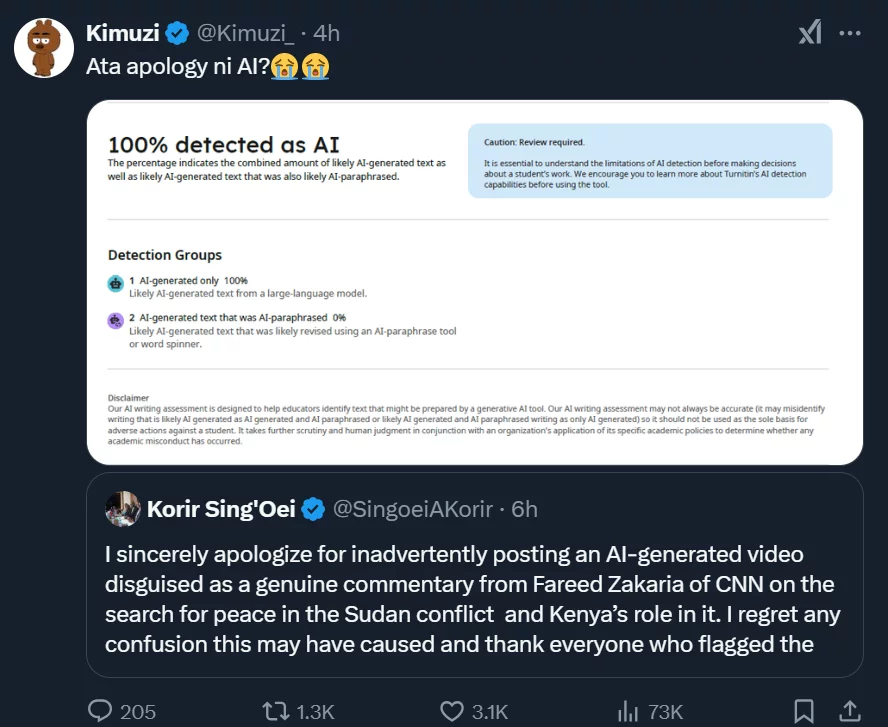Reply to the tweet via comment icon
Viewport: 888px width, 727px height.
100,711
